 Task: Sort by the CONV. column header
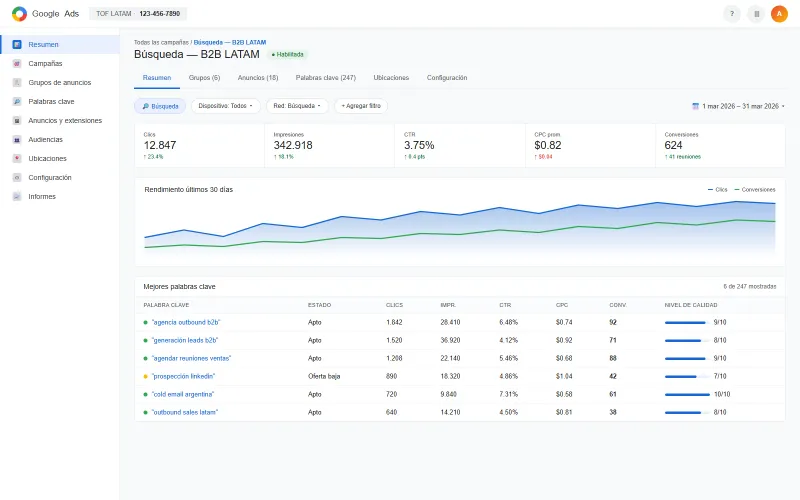tap(618, 305)
